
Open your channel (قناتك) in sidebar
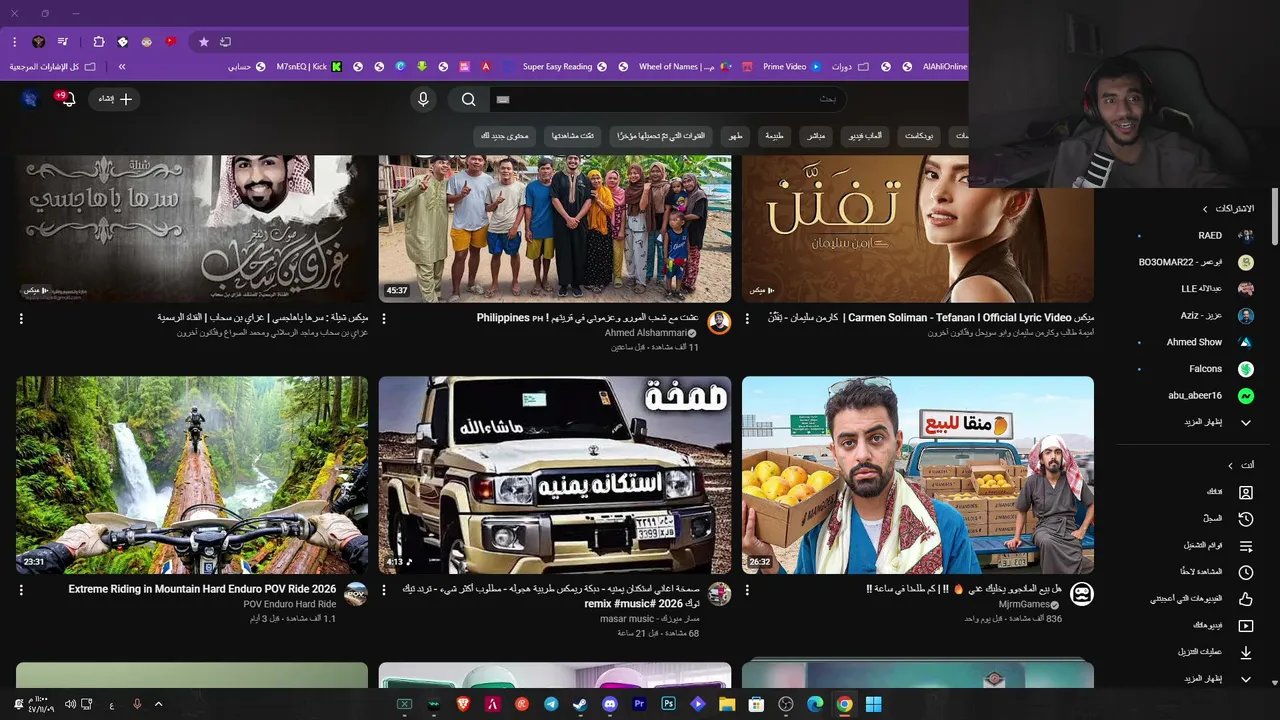click(x=1195, y=492)
